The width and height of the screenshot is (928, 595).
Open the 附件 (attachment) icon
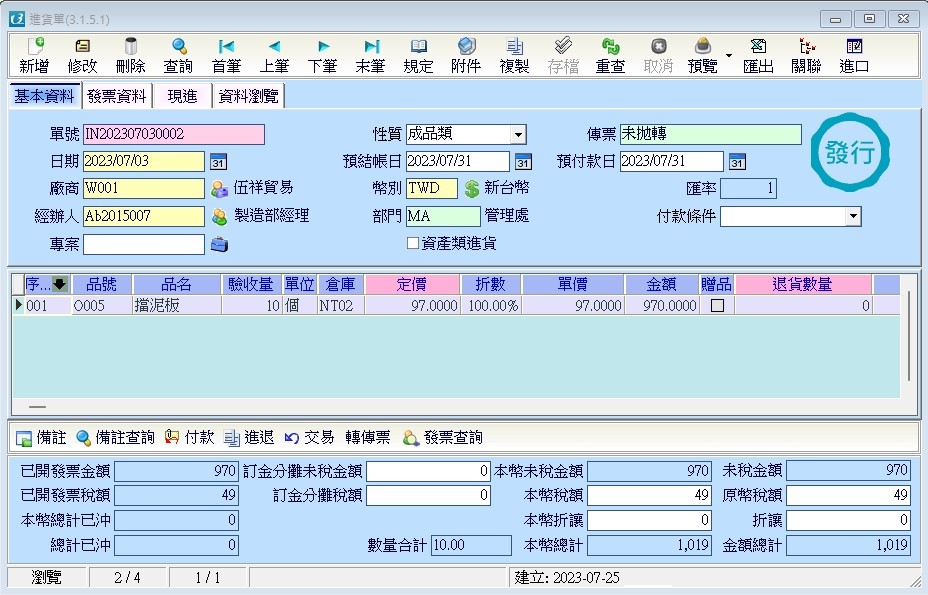click(466, 56)
